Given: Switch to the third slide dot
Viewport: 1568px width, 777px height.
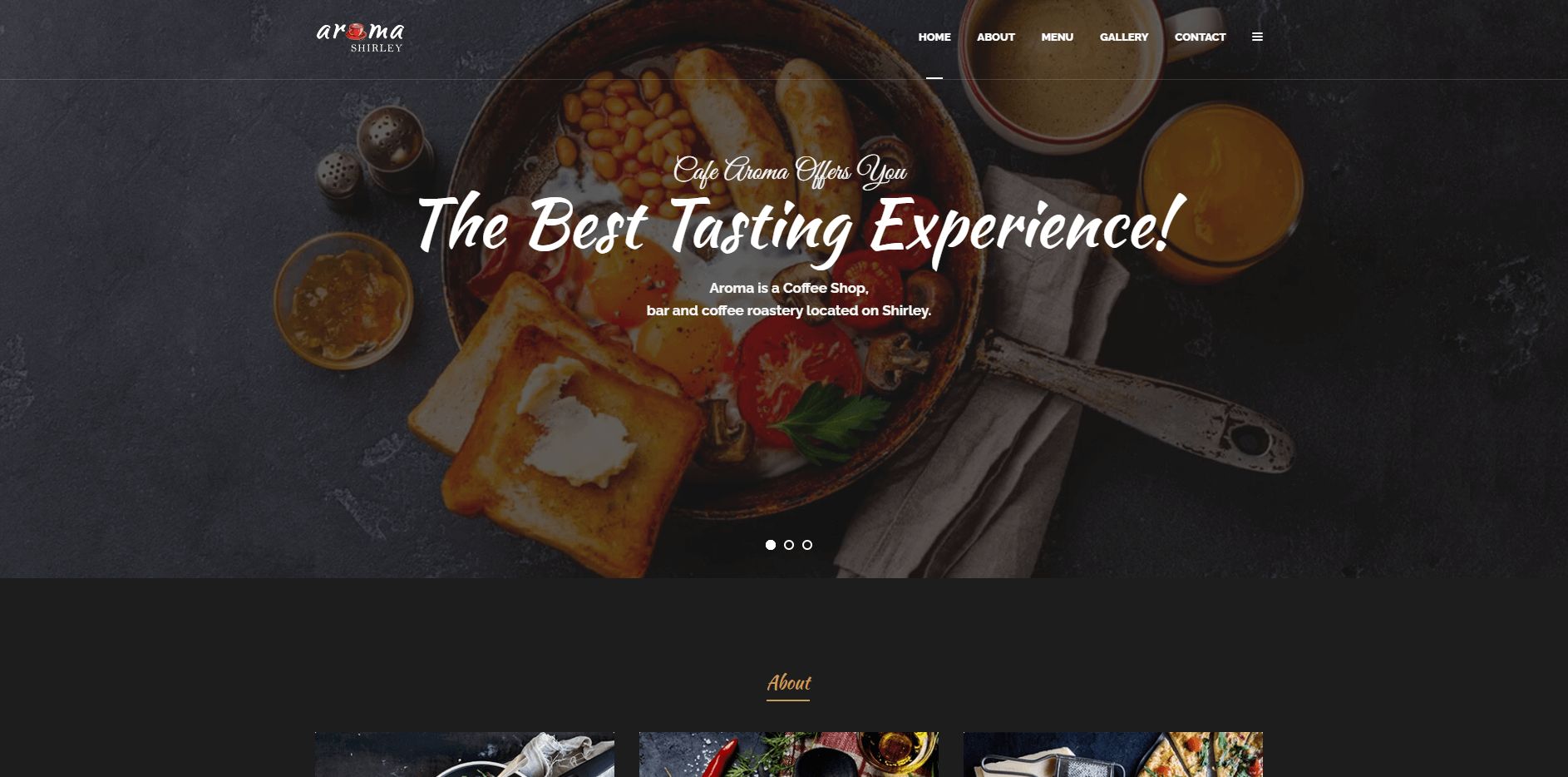Looking at the screenshot, I should [807, 545].
